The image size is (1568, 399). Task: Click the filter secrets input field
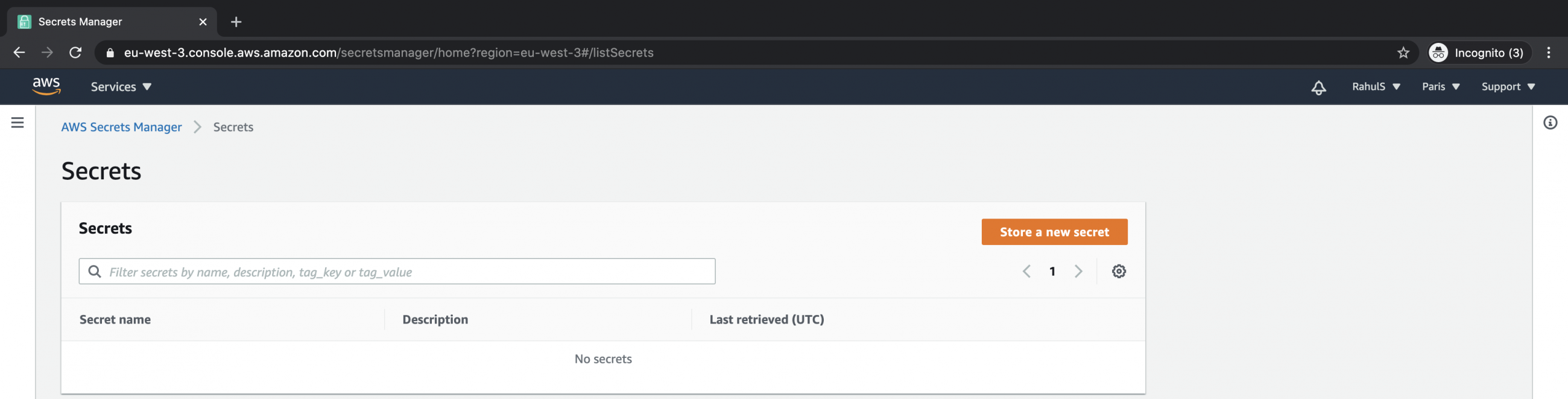point(396,271)
